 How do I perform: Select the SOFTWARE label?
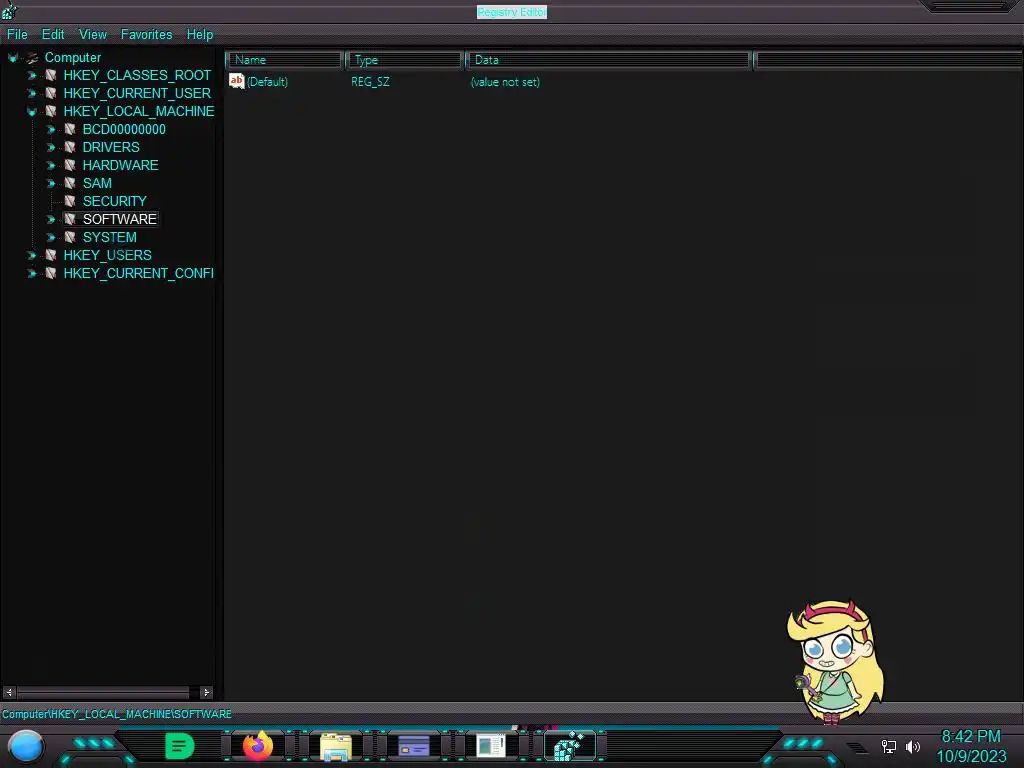pos(120,219)
